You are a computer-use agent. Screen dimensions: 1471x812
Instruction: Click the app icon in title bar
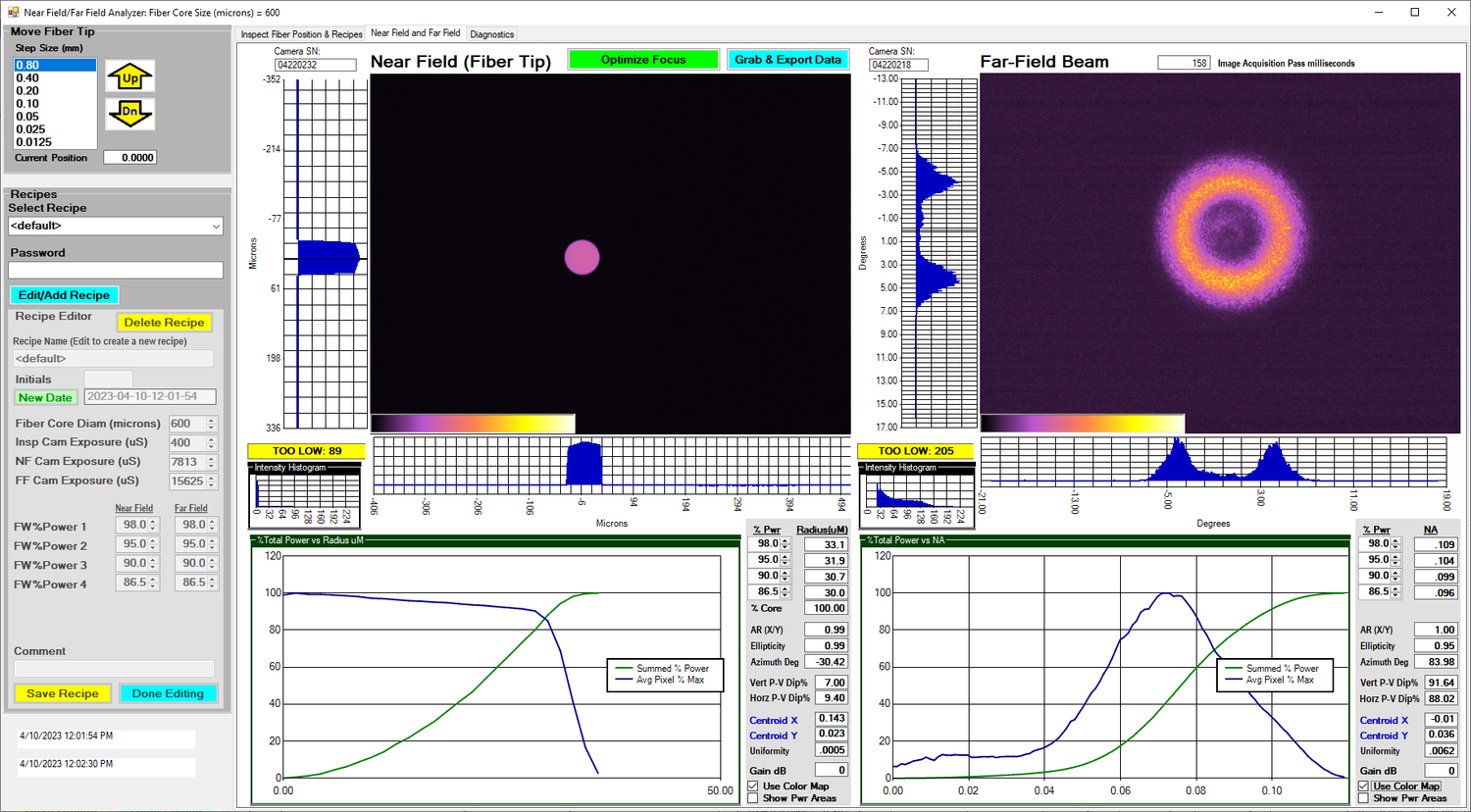point(13,13)
